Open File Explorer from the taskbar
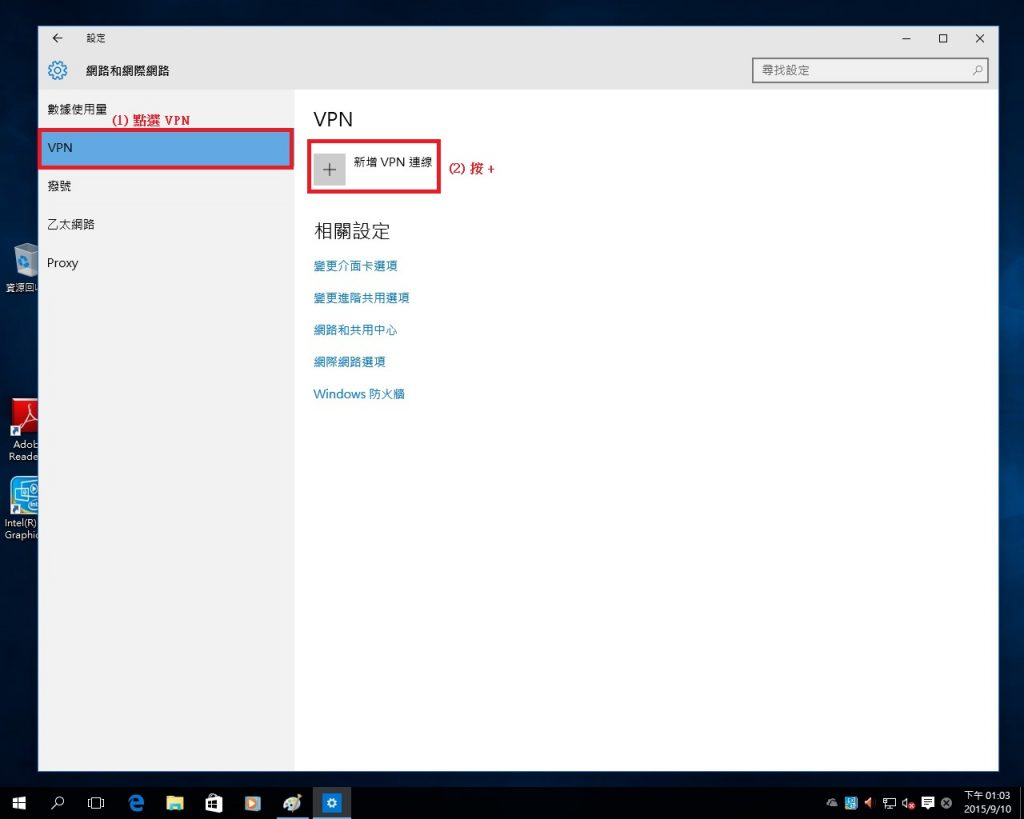The height and width of the screenshot is (819, 1024). pos(175,802)
